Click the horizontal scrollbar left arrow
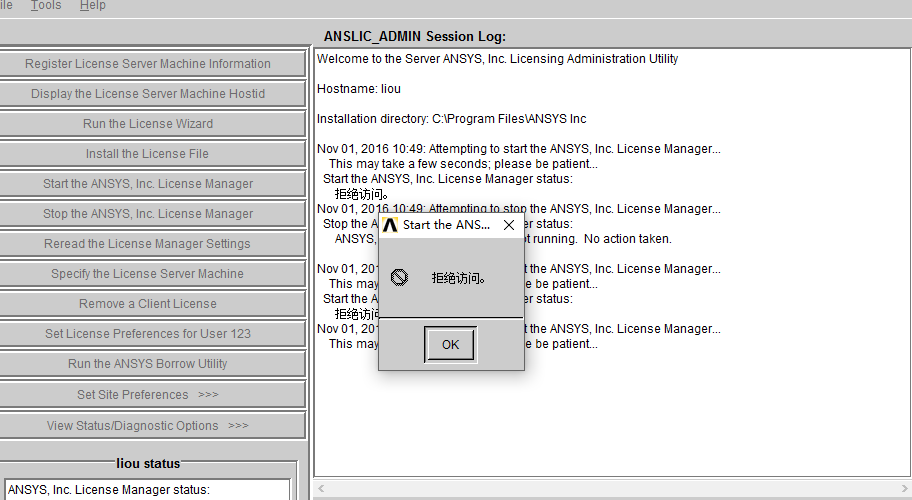 tap(321, 488)
